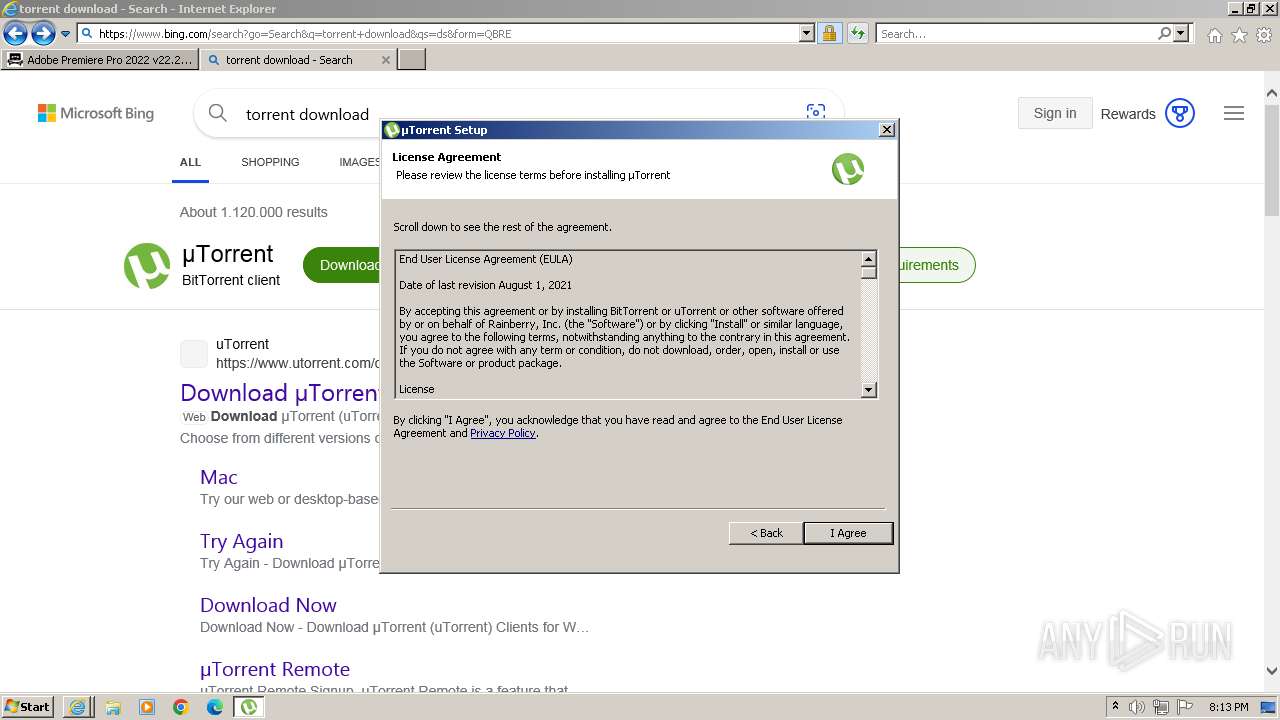Viewport: 1280px width, 720px height.
Task: Open File Explorer from taskbar
Action: pyautogui.click(x=113, y=707)
